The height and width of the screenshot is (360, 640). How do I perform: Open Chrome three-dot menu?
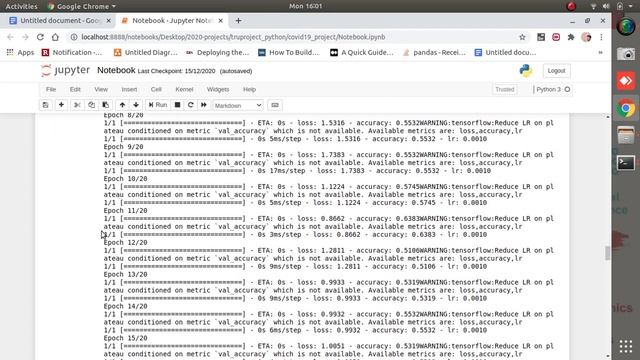click(601, 37)
